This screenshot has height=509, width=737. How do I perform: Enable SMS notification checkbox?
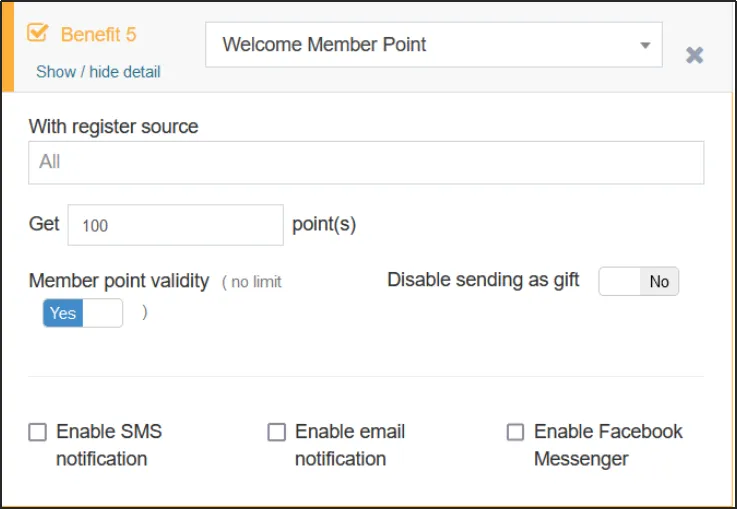click(x=38, y=432)
